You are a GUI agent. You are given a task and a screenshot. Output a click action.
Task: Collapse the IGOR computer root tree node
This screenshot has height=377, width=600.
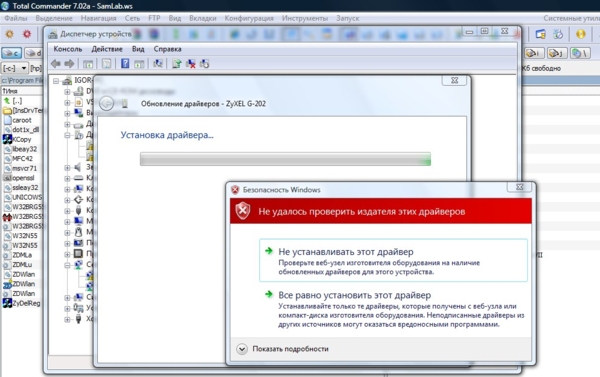(x=56, y=81)
